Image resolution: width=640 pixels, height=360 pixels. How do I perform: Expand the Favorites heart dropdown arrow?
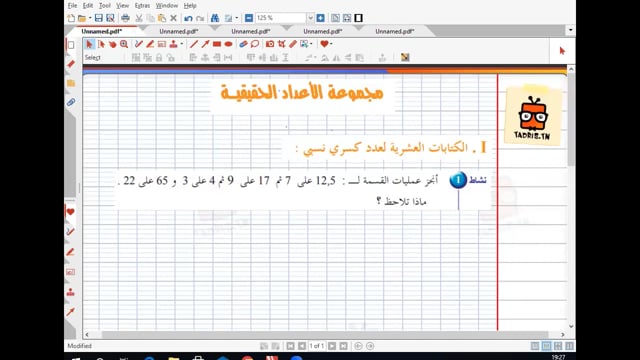[331, 44]
